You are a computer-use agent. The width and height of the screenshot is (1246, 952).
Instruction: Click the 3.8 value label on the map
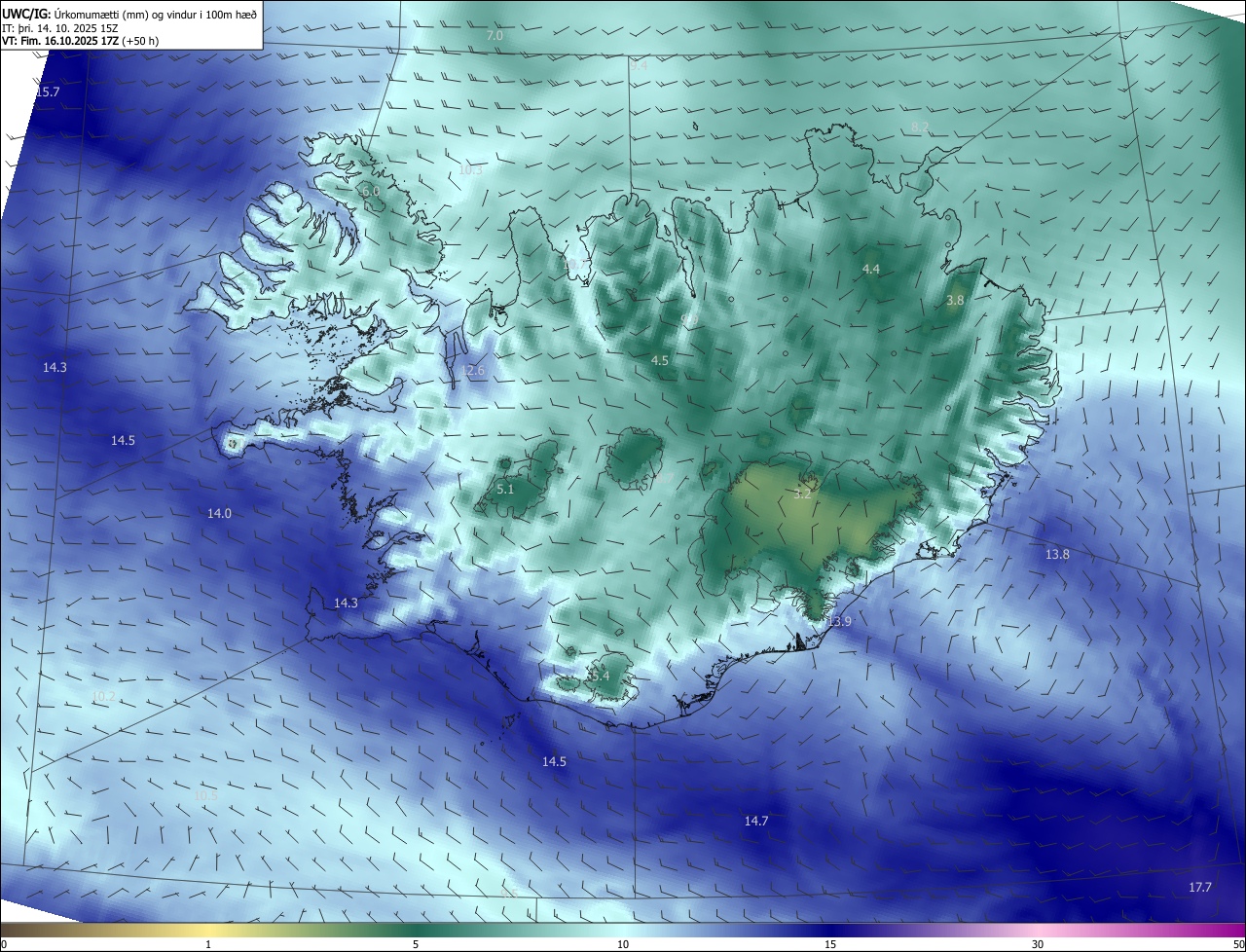click(x=955, y=301)
